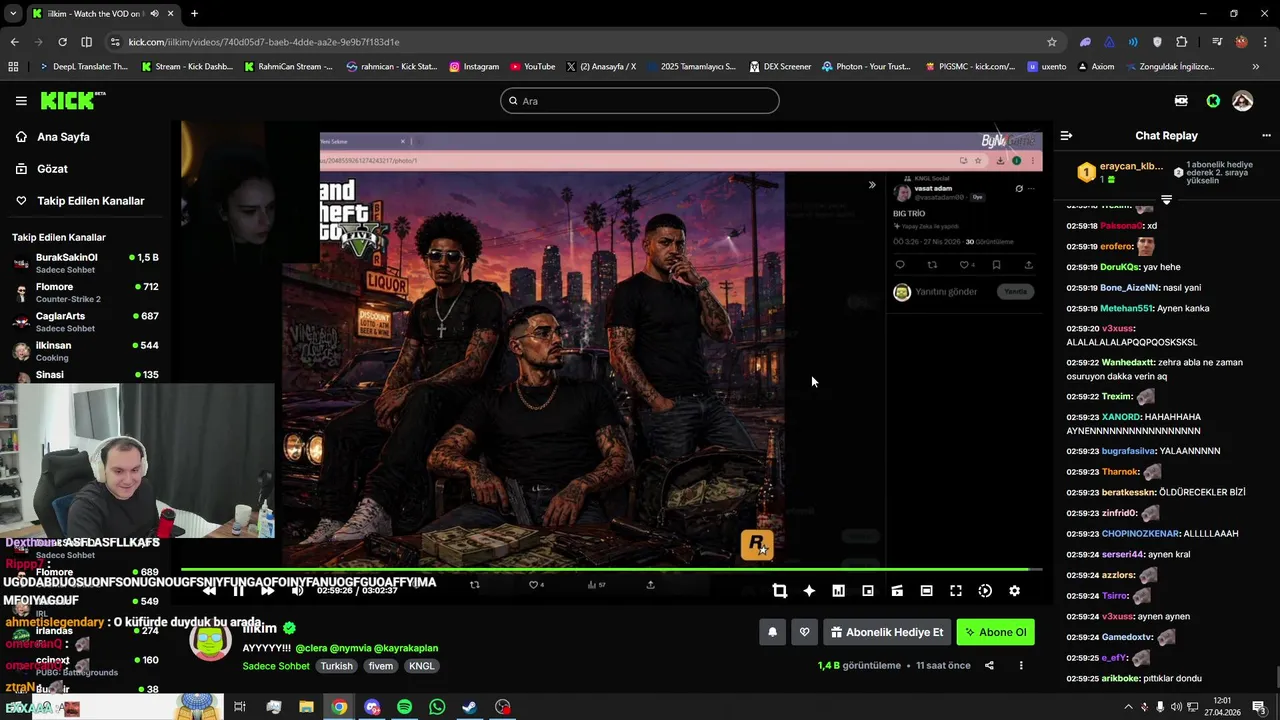Viewport: 1280px width, 720px height.
Task: Open WhatsApp from the taskbar
Action: [437, 707]
